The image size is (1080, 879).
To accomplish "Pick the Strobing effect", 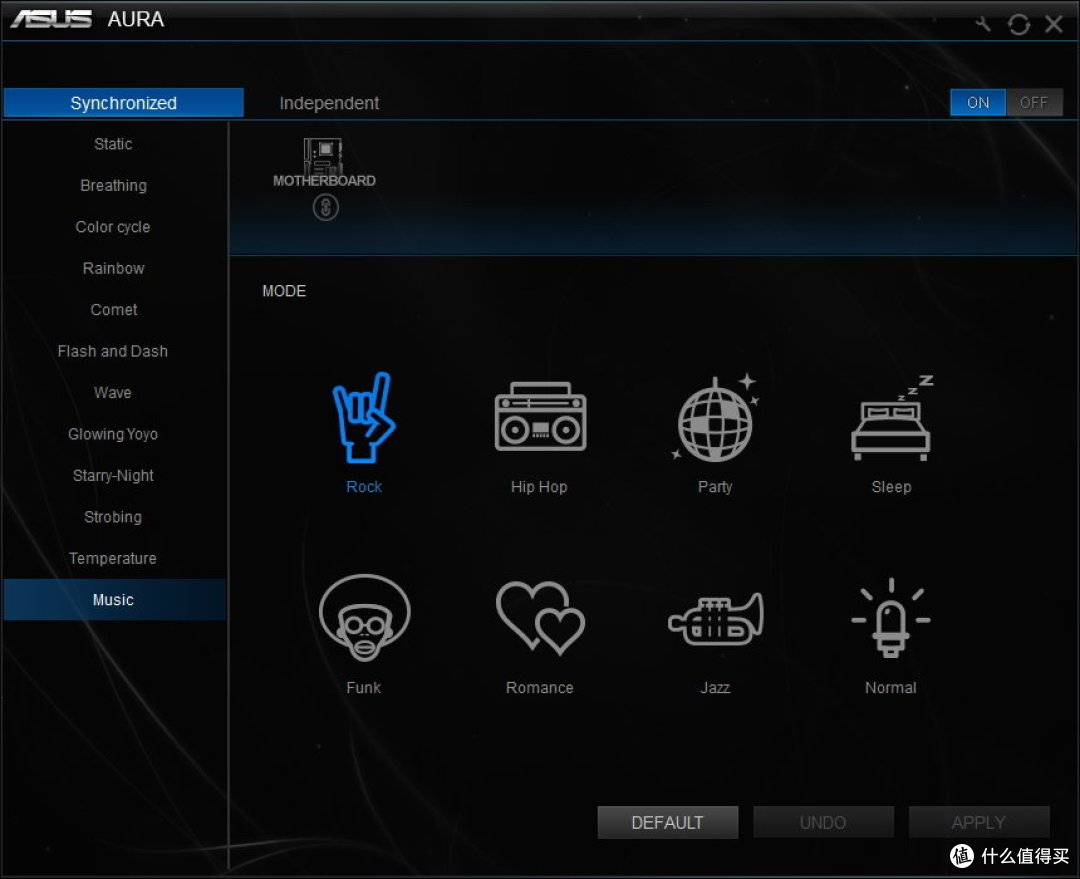I will (x=113, y=516).
